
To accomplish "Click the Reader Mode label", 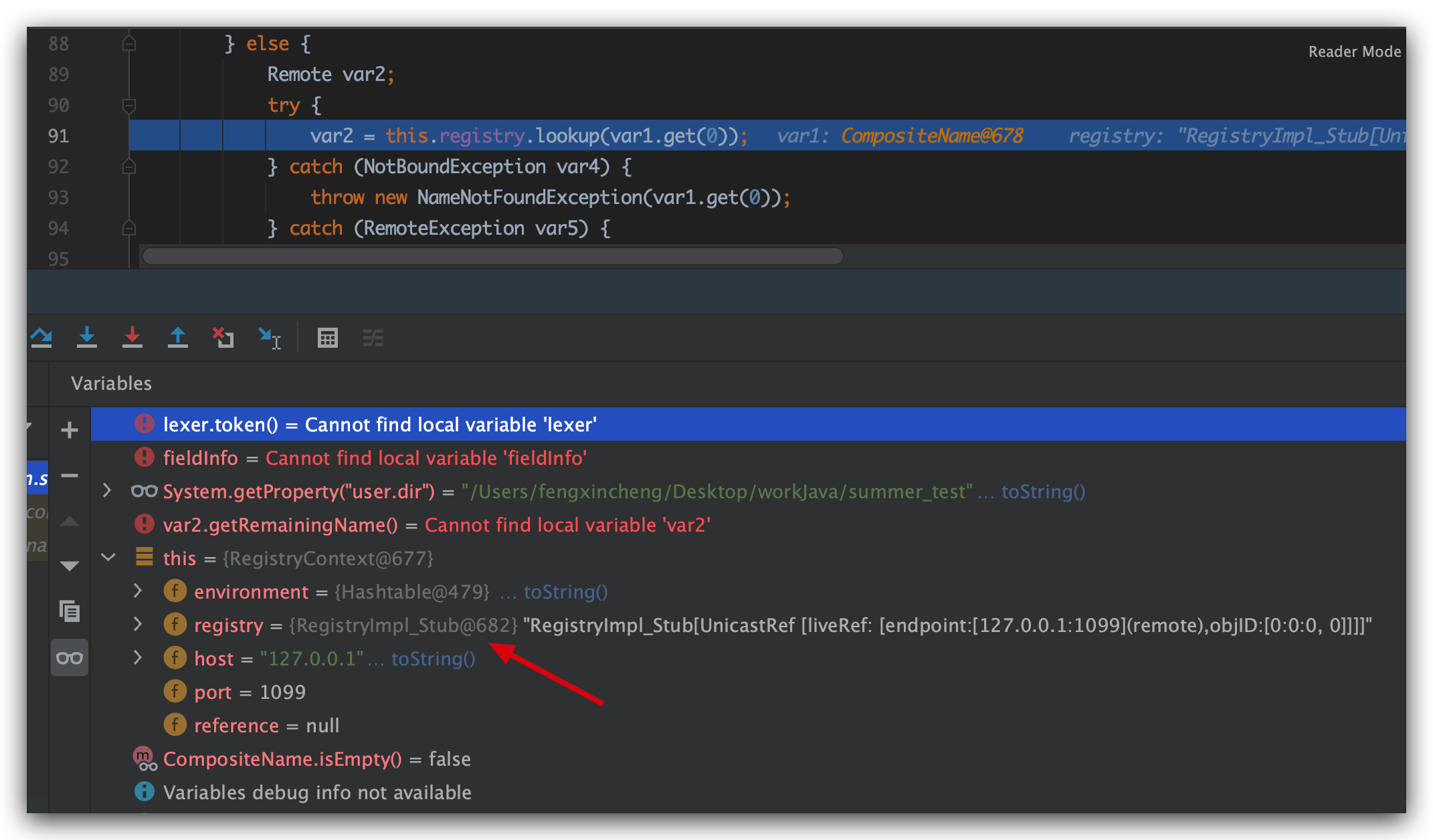I will [x=1354, y=51].
